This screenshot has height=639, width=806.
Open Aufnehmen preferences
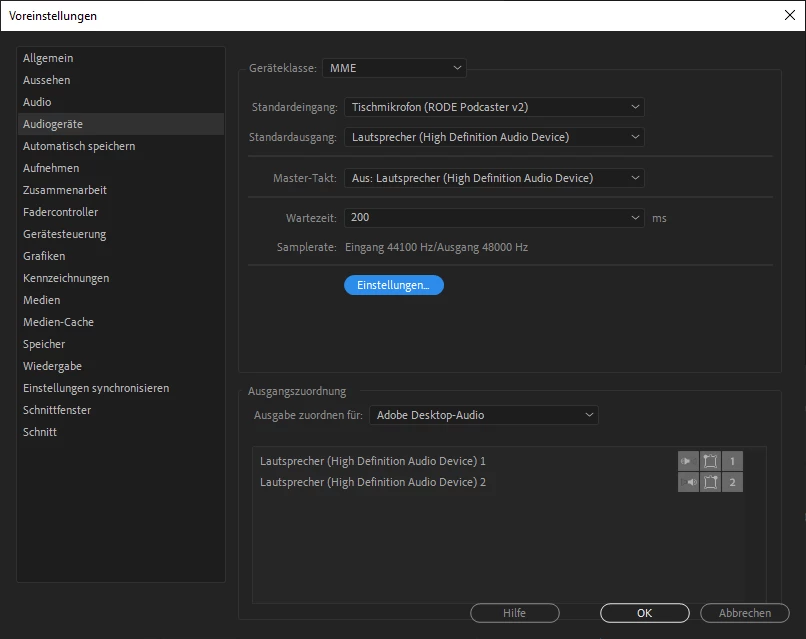[121, 168]
